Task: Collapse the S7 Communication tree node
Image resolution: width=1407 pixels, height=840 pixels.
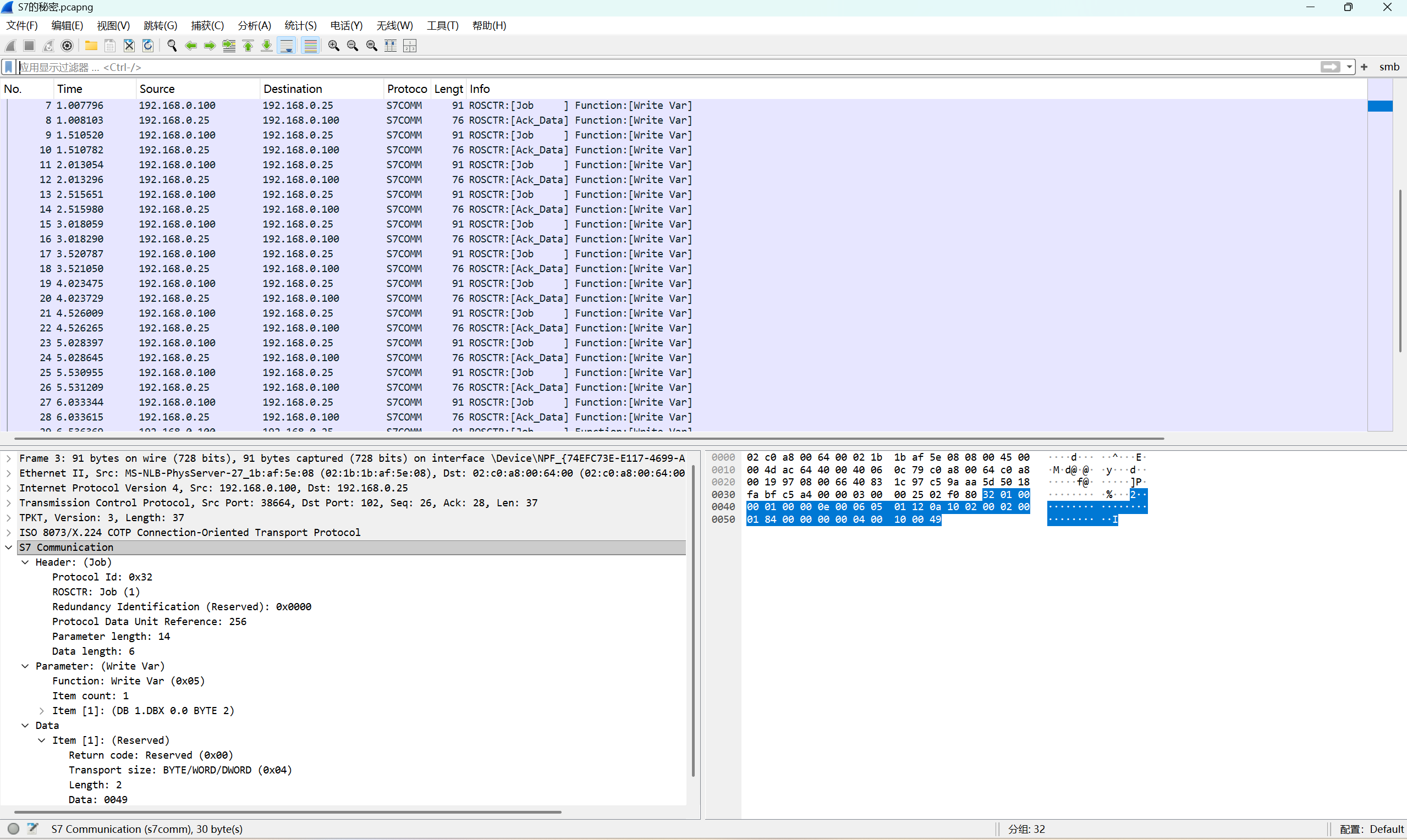Action: (x=8, y=548)
